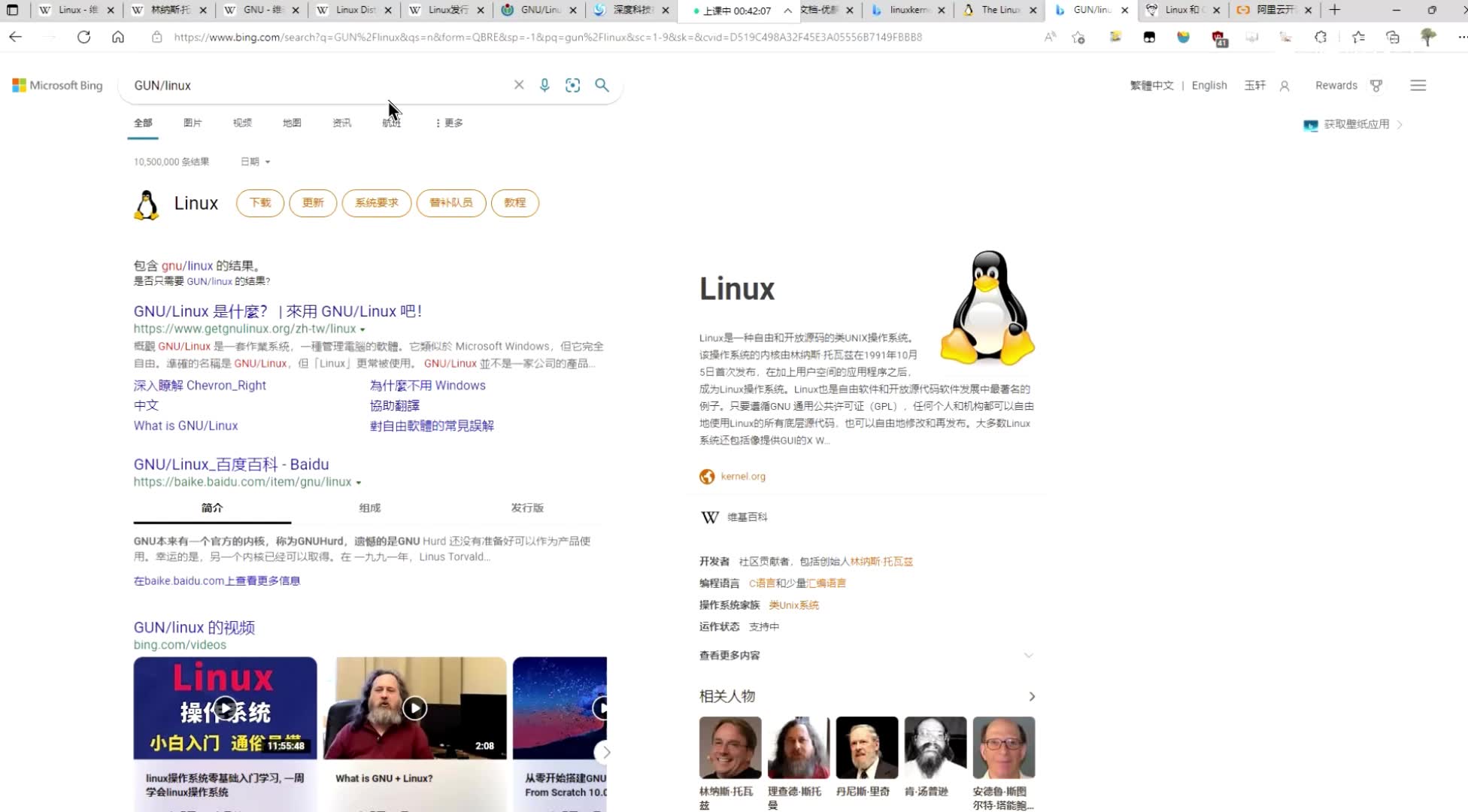Open 'GNU/Linux 是什麼?' search result

[278, 311]
